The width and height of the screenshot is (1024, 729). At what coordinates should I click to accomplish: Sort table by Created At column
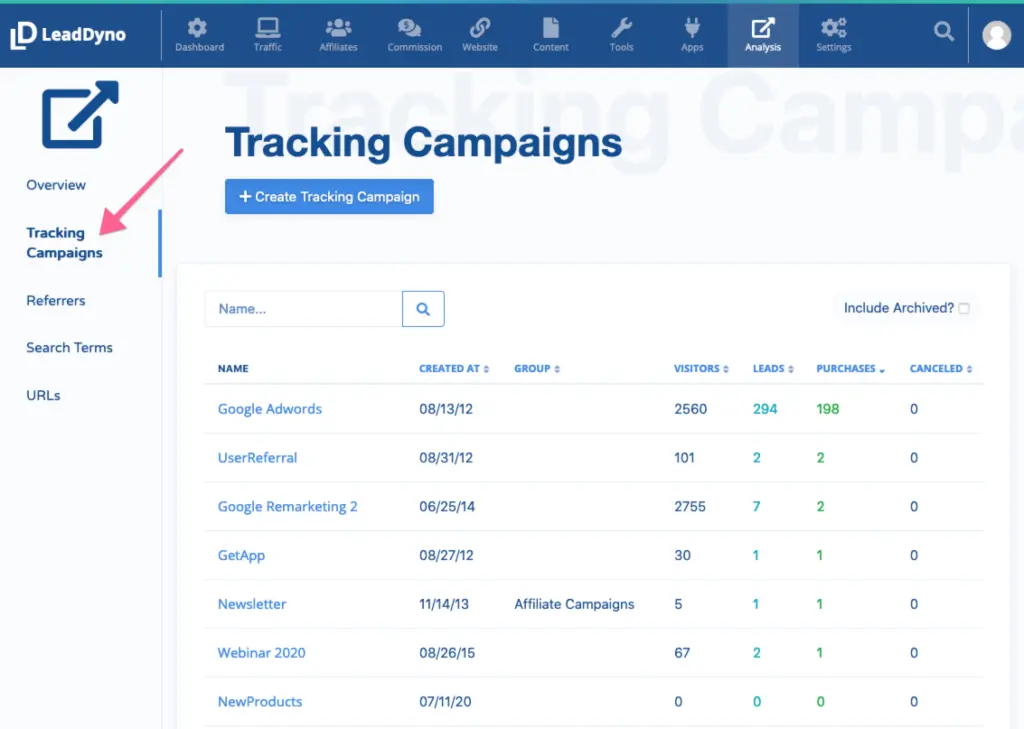click(x=454, y=369)
